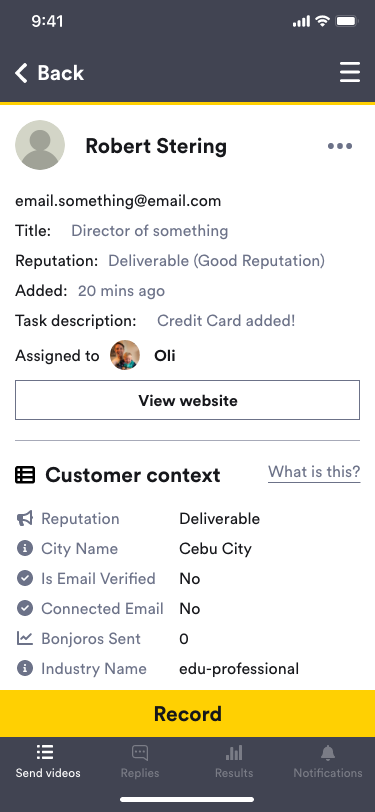Open the What is this? link

[314, 472]
